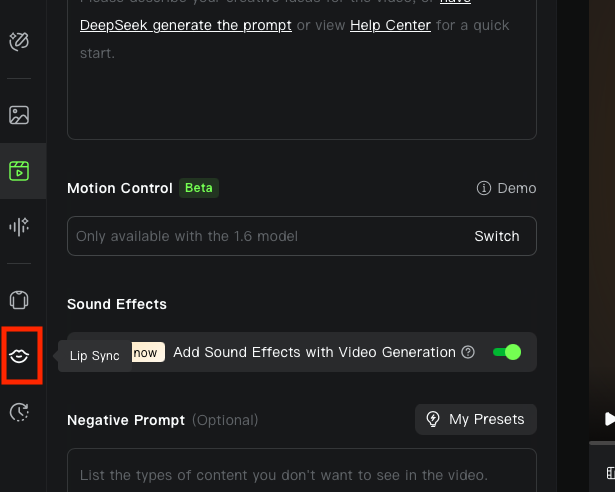Click the Demo info icon
Image resolution: width=615 pixels, height=492 pixels.
coord(484,188)
